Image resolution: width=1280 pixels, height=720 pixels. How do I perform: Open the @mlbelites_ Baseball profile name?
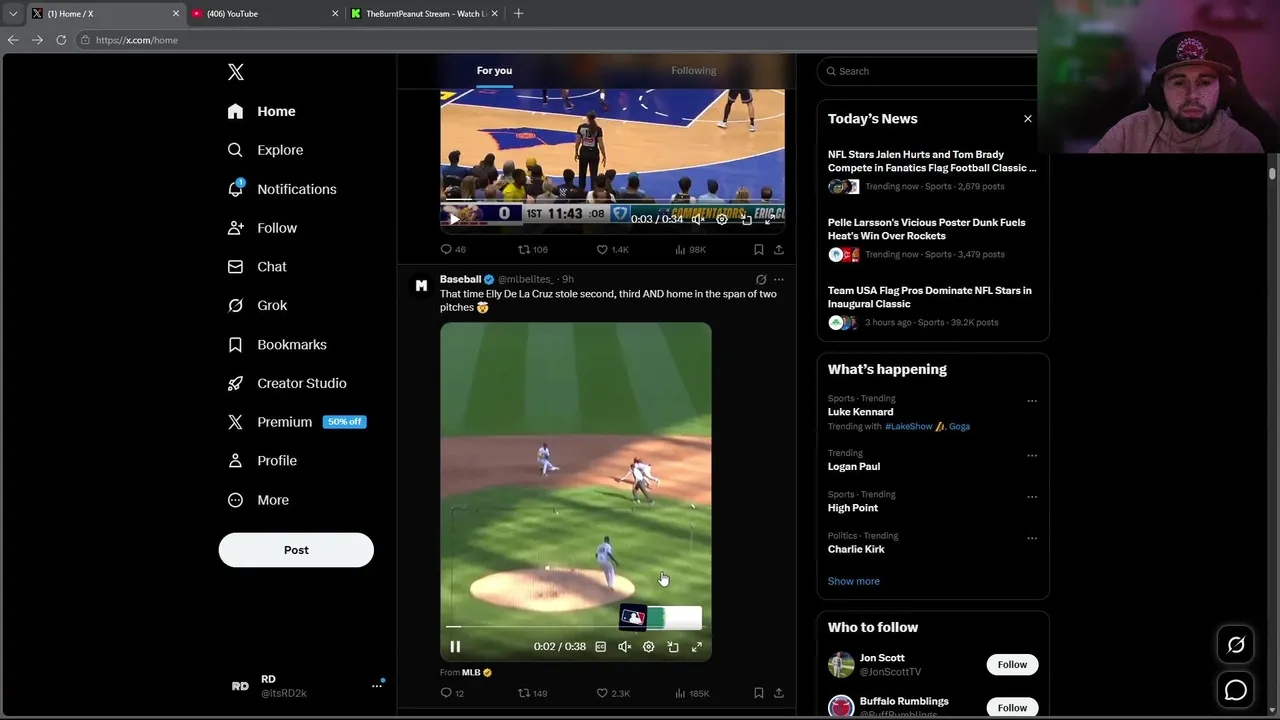[x=460, y=279]
